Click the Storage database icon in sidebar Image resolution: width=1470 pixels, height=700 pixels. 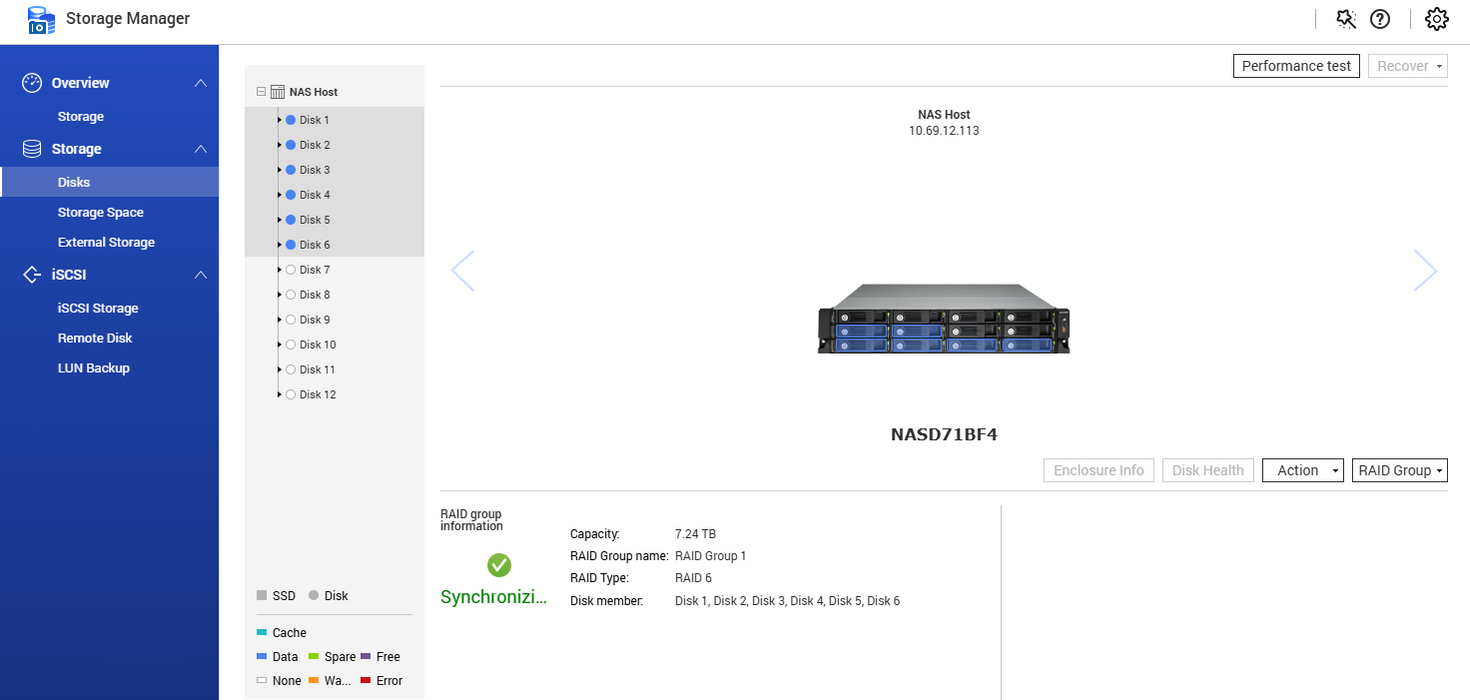pyautogui.click(x=32, y=149)
